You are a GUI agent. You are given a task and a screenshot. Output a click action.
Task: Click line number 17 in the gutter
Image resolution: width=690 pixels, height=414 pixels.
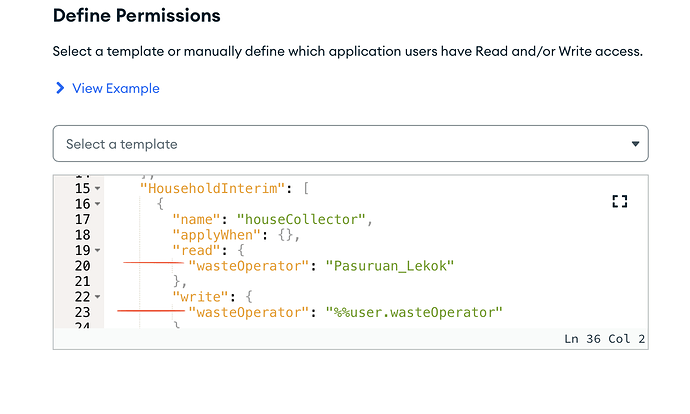[82, 219]
